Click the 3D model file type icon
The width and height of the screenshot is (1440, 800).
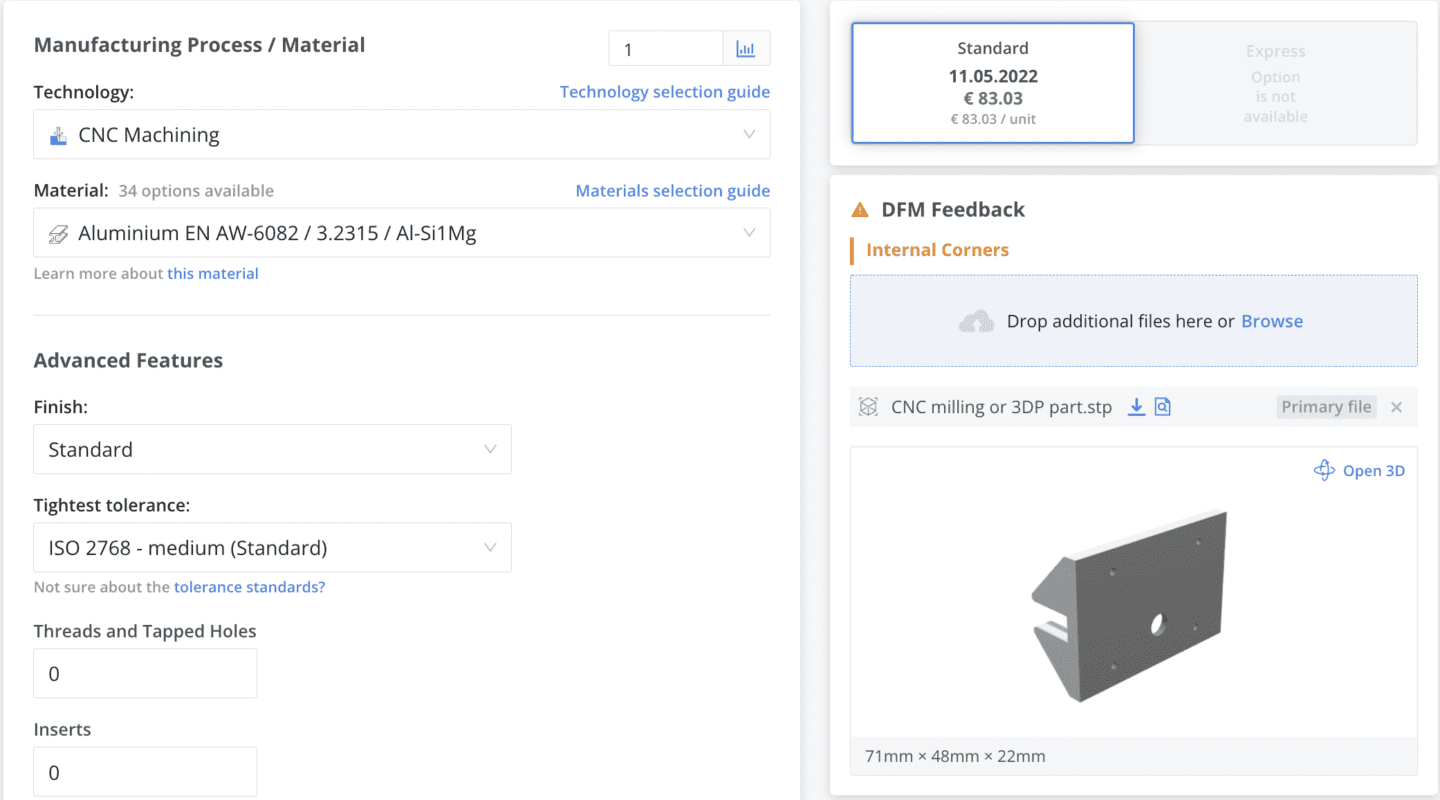coord(869,407)
